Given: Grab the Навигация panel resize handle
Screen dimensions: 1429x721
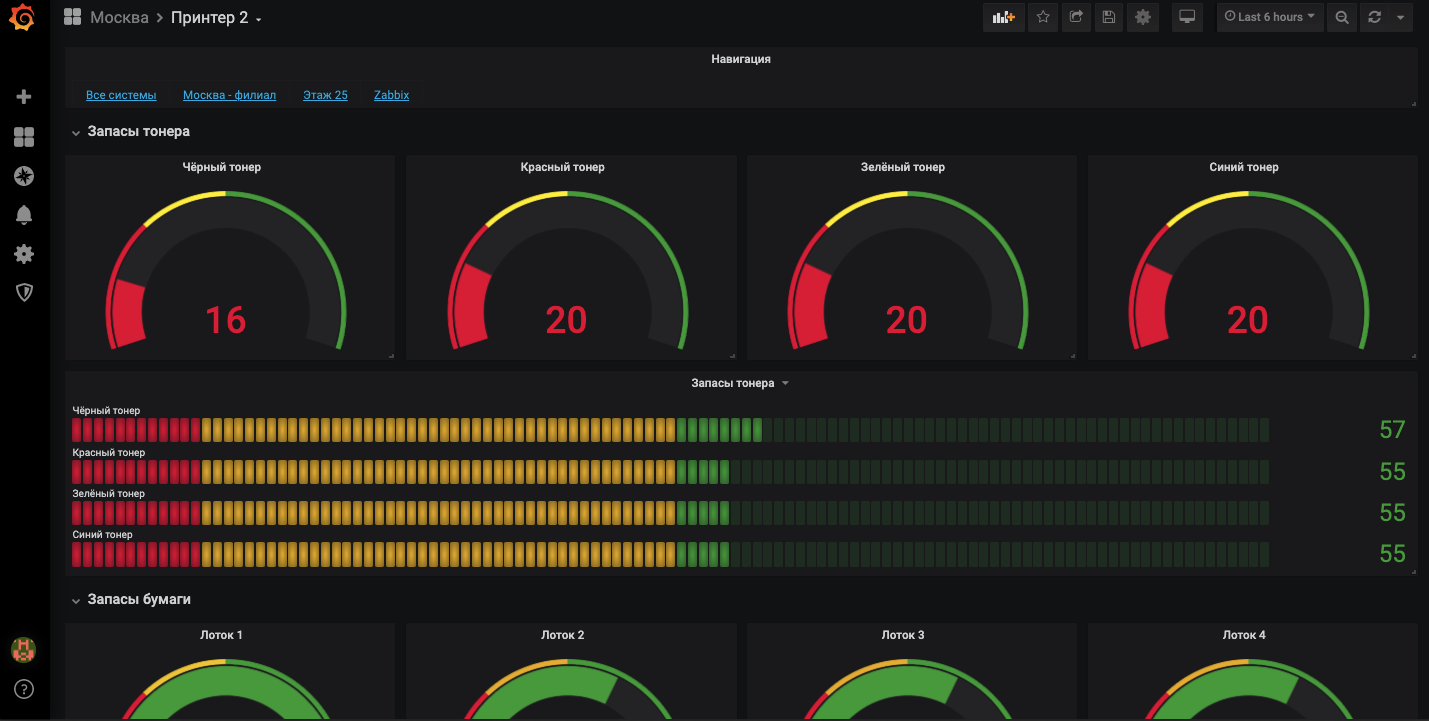Looking at the screenshot, I should point(1413,104).
